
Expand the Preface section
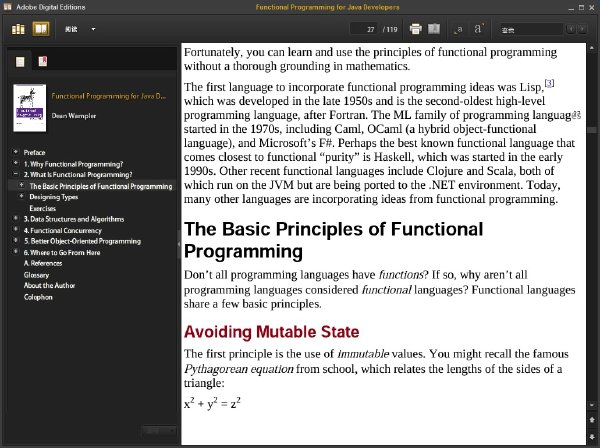pos(16,152)
